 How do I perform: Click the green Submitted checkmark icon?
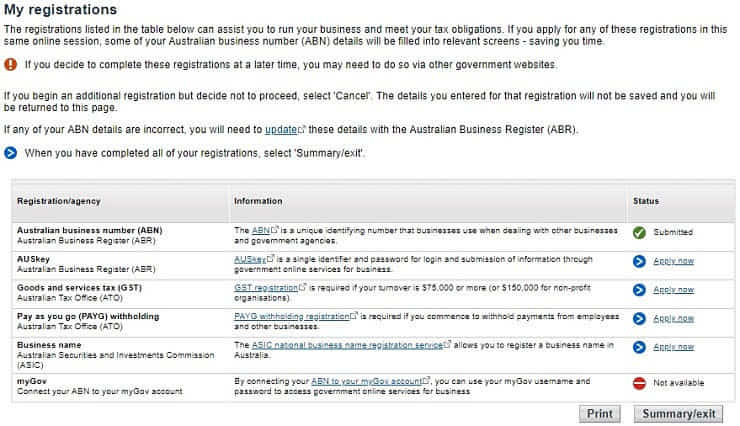click(x=639, y=232)
